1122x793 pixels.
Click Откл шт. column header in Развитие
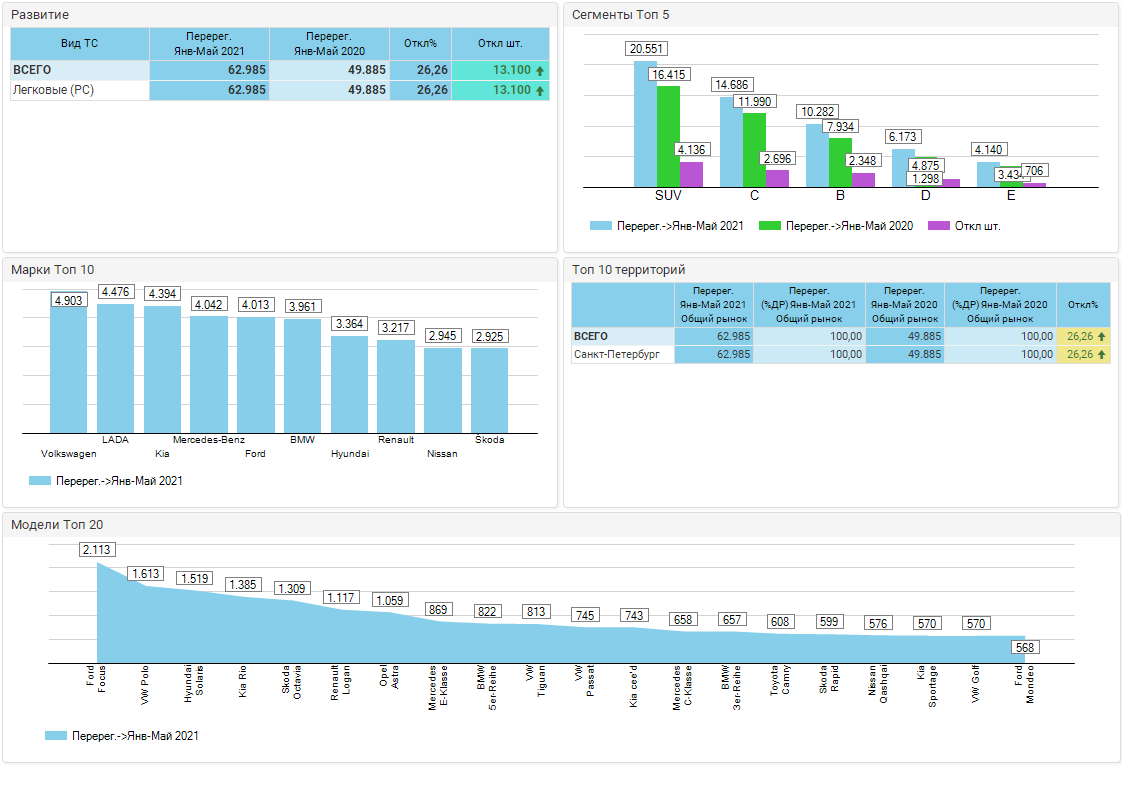tap(500, 43)
